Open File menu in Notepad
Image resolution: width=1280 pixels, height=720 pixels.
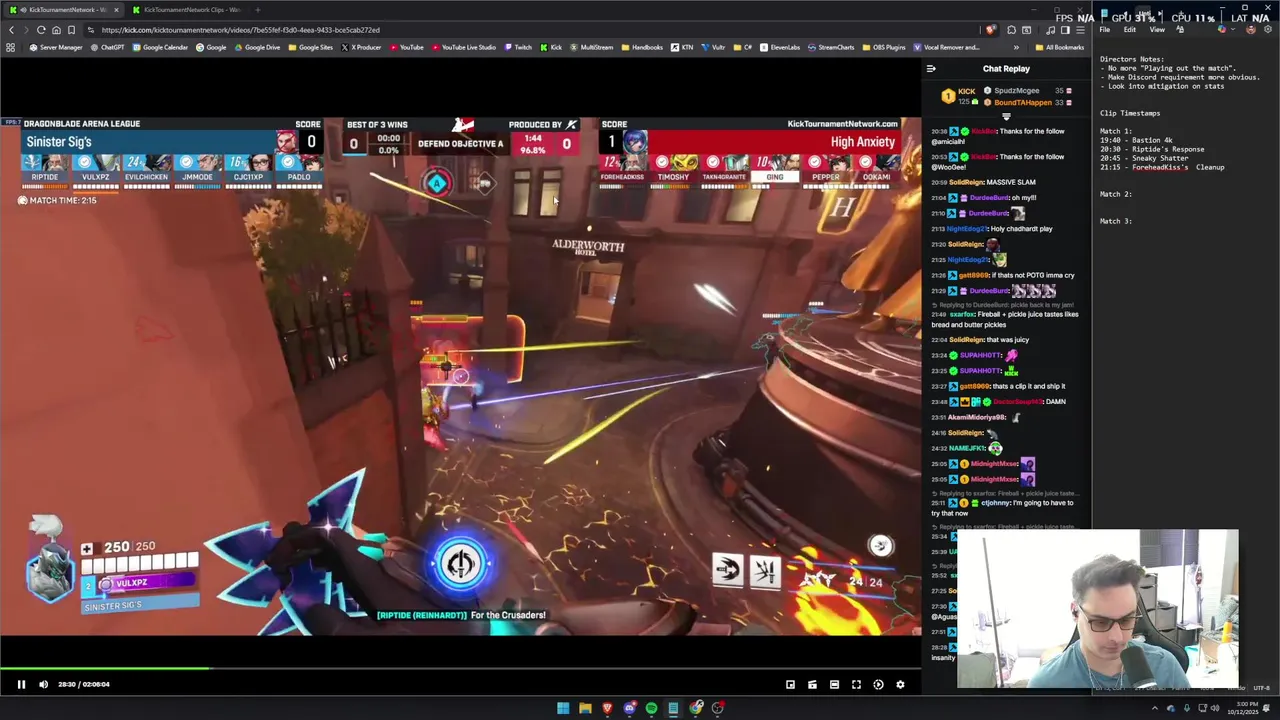(x=1104, y=30)
